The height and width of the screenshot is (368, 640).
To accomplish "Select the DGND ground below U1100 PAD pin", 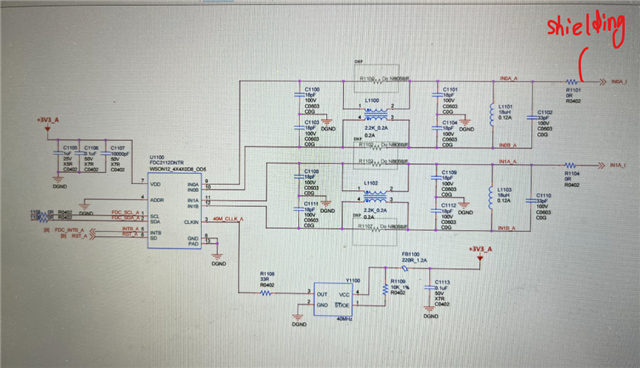I will click(217, 257).
